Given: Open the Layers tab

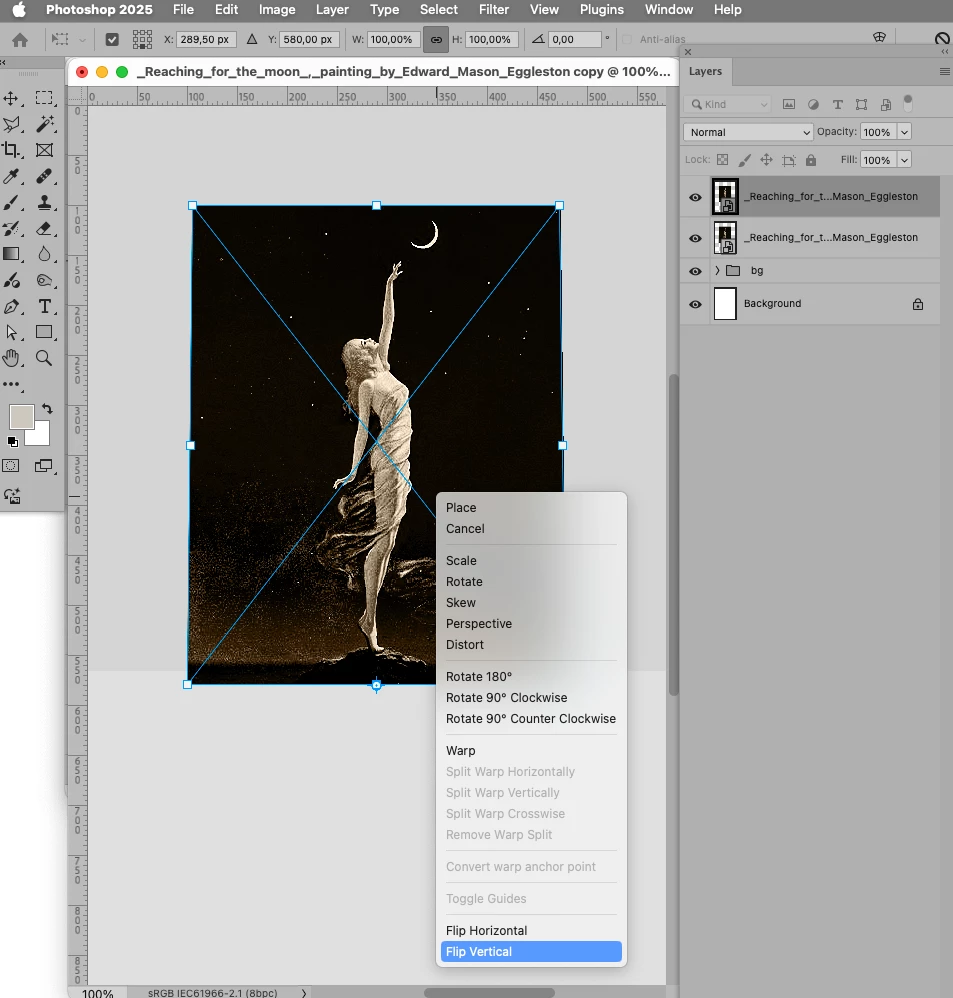Looking at the screenshot, I should pyautogui.click(x=705, y=71).
